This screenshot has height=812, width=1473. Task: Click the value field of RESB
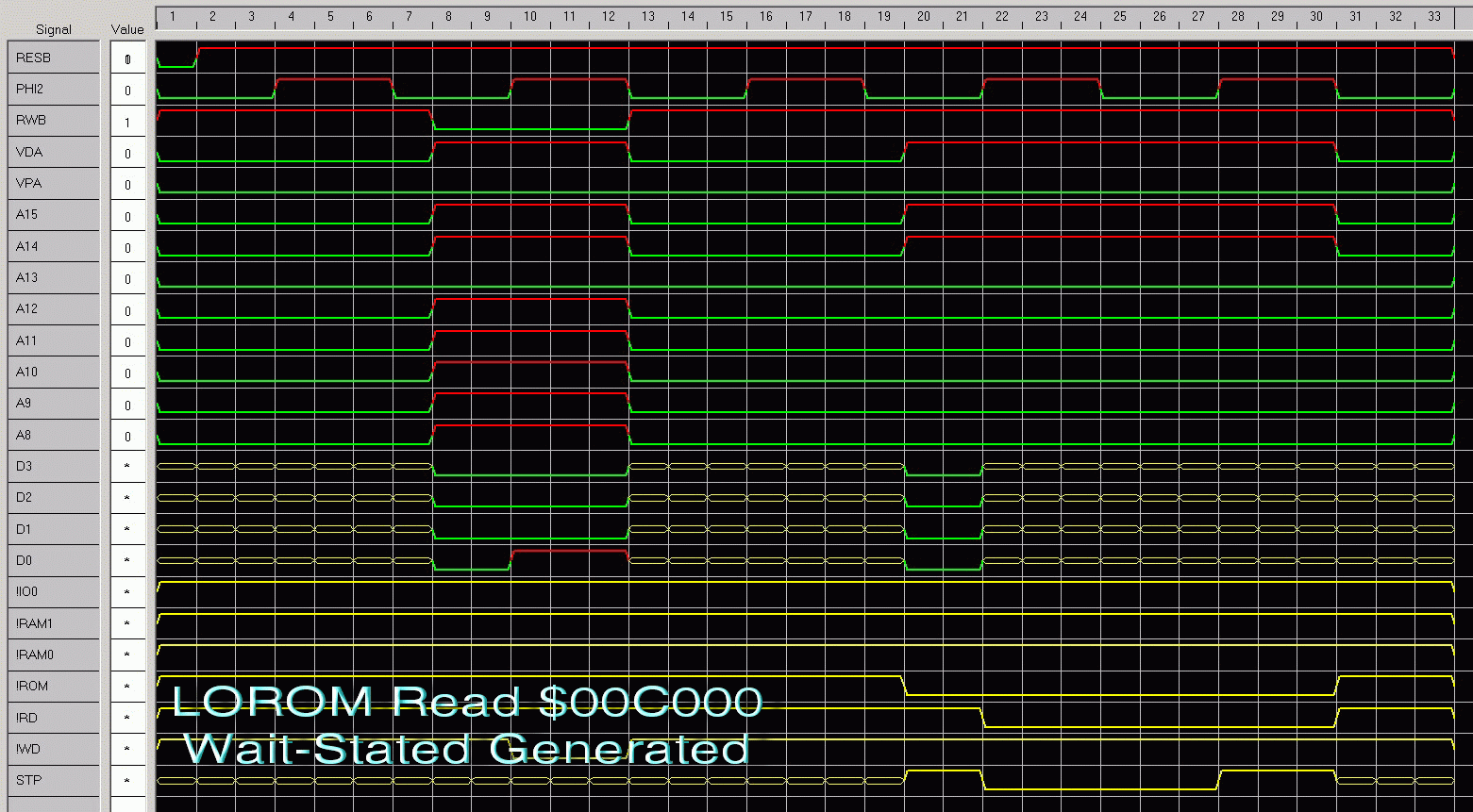coord(127,59)
